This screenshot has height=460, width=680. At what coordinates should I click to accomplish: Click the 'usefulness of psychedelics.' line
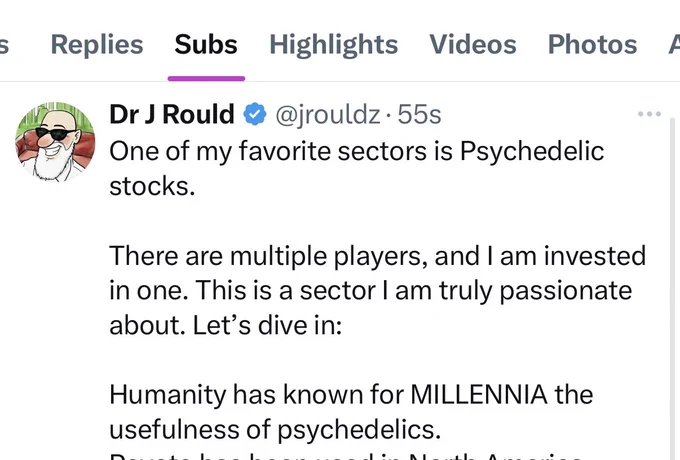275,430
